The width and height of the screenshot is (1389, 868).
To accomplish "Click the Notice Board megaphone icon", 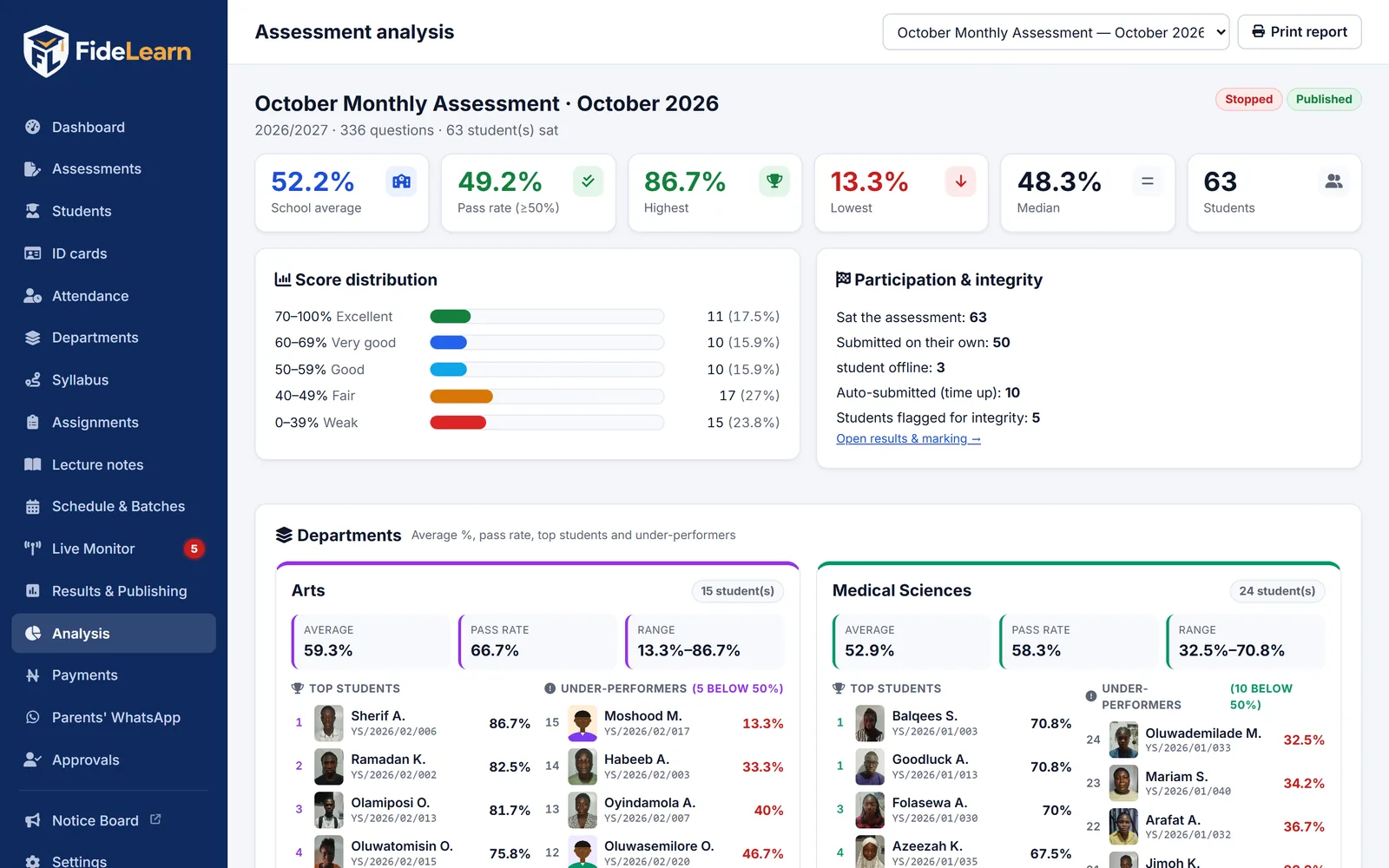I will pyautogui.click(x=33, y=820).
